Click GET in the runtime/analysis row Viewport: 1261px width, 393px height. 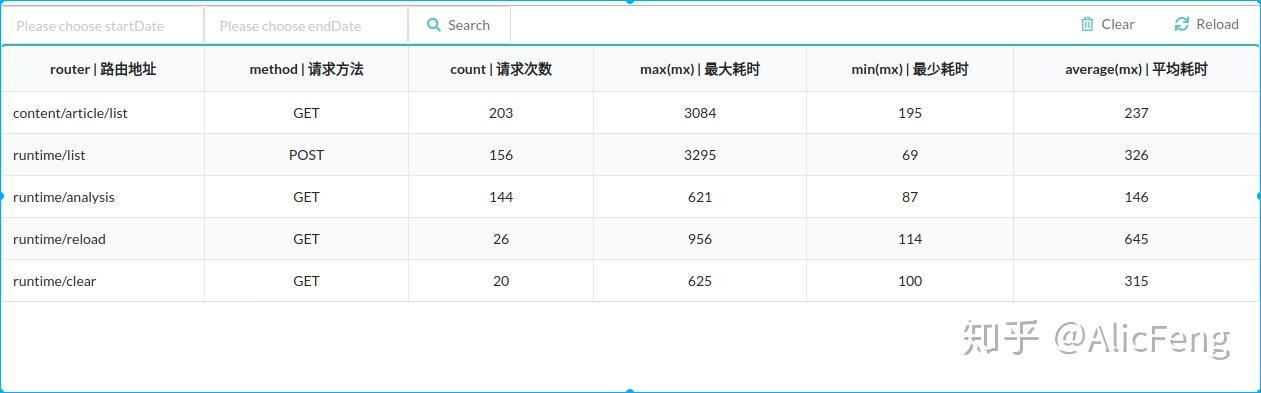click(x=307, y=197)
